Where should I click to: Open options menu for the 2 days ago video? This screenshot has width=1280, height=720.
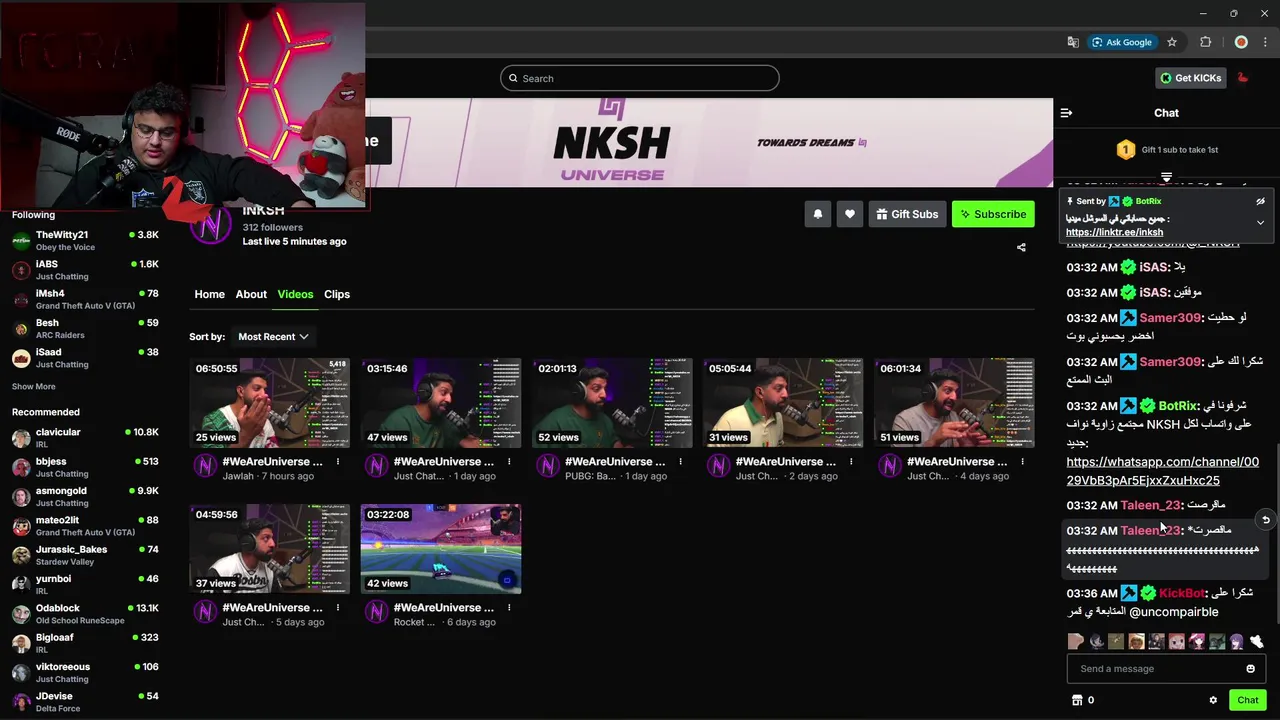(x=851, y=461)
